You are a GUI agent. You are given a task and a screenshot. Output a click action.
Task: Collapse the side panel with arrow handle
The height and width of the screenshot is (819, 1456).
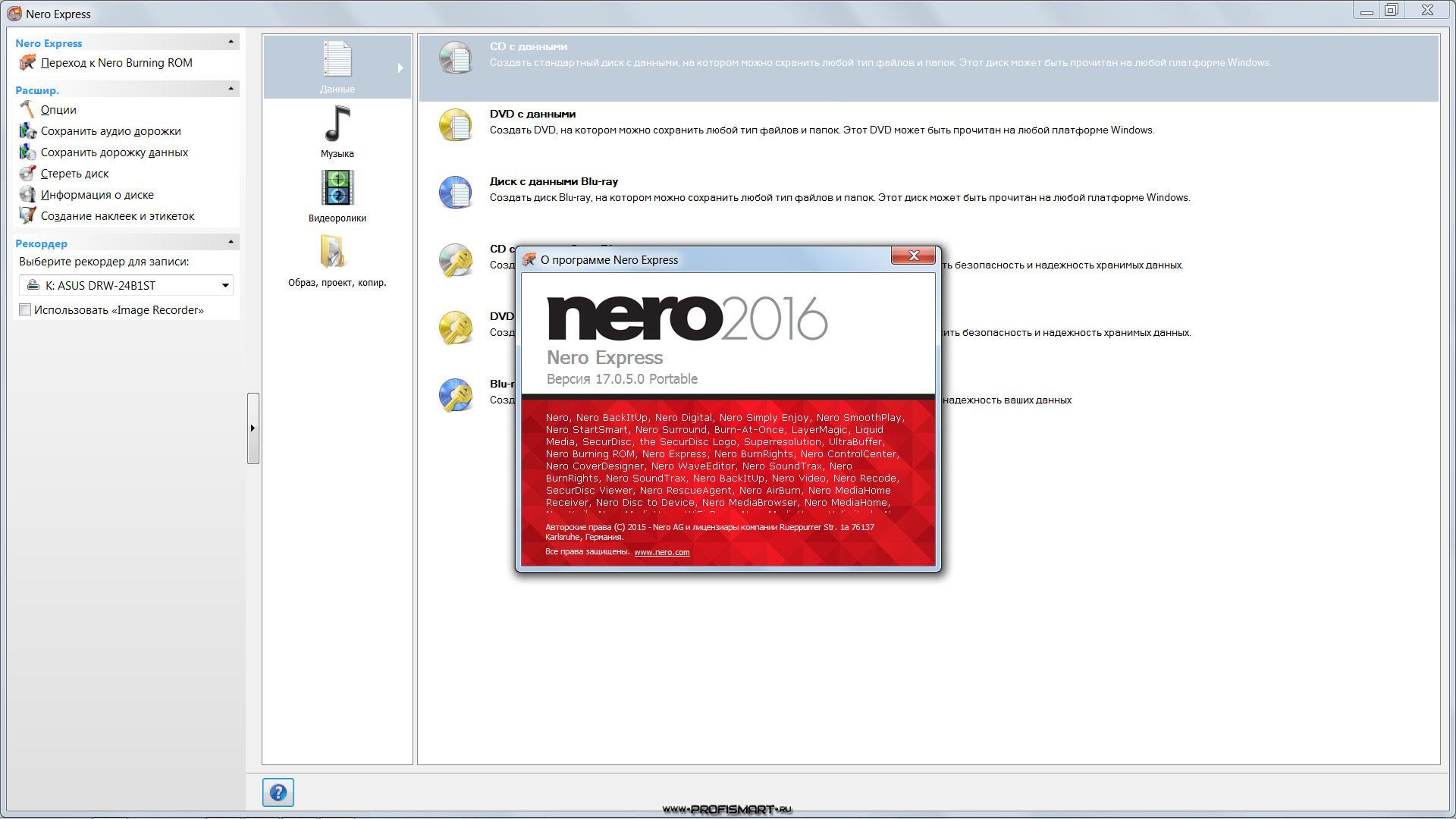coord(253,428)
